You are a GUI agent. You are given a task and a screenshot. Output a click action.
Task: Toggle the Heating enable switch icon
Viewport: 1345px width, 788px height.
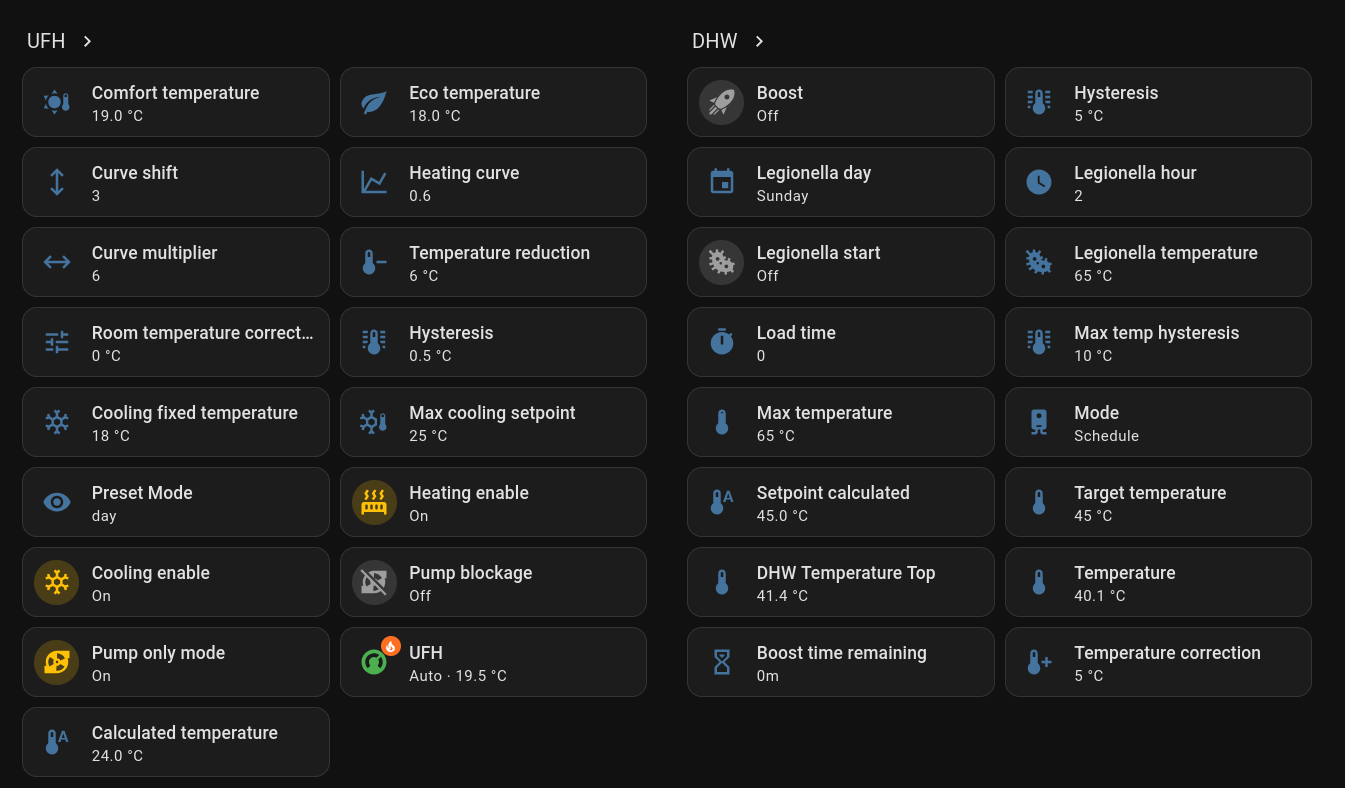coord(374,502)
